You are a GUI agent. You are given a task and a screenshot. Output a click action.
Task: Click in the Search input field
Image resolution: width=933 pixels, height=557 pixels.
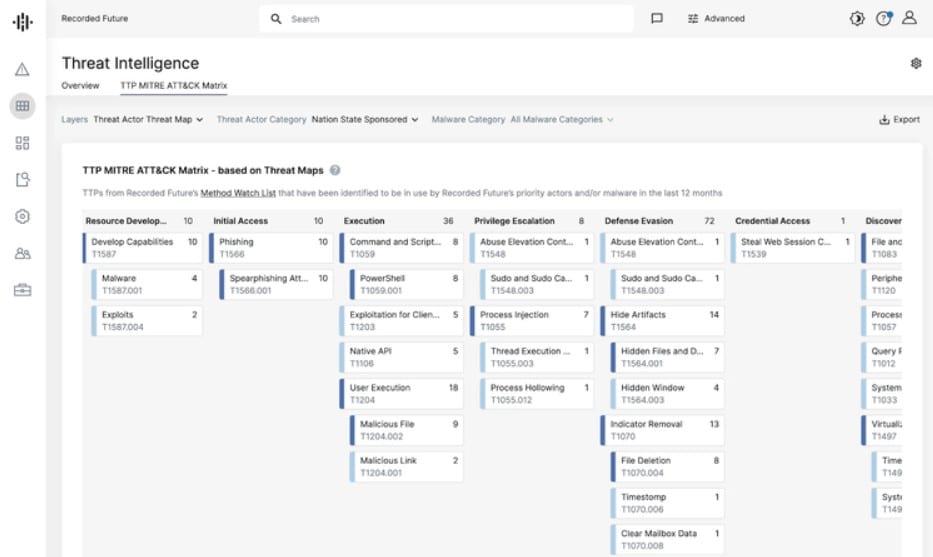point(446,19)
